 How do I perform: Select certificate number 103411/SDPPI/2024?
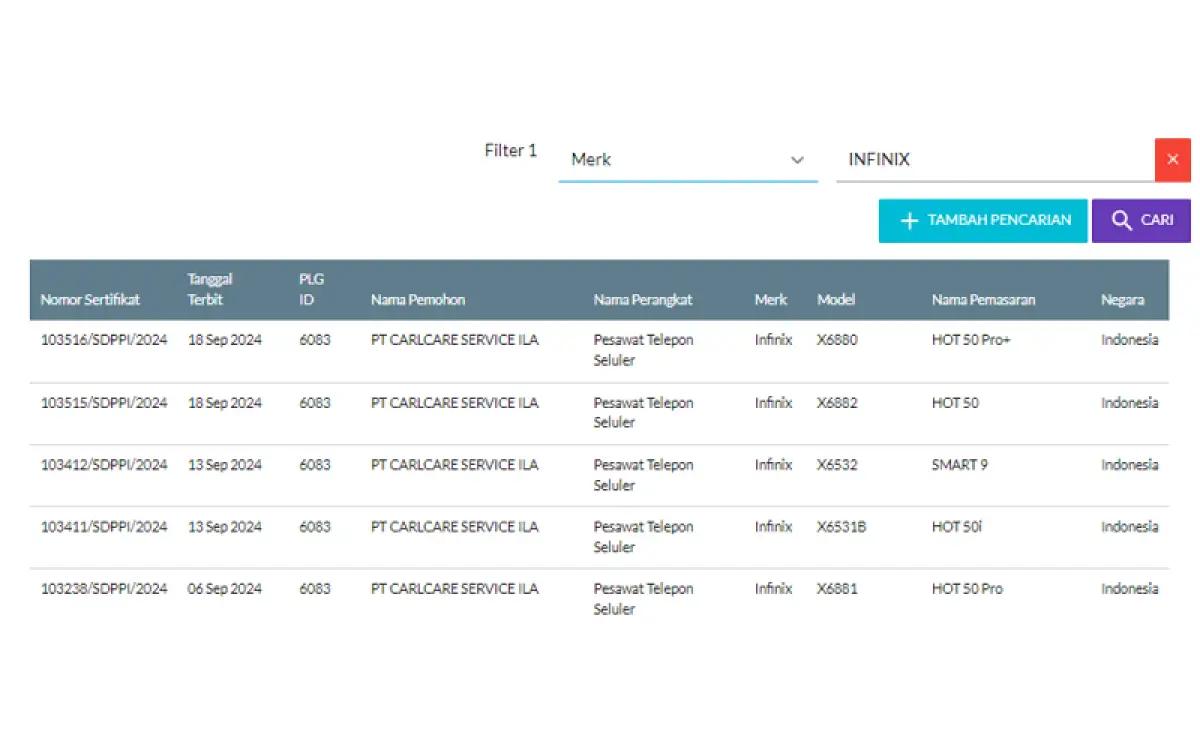point(104,527)
